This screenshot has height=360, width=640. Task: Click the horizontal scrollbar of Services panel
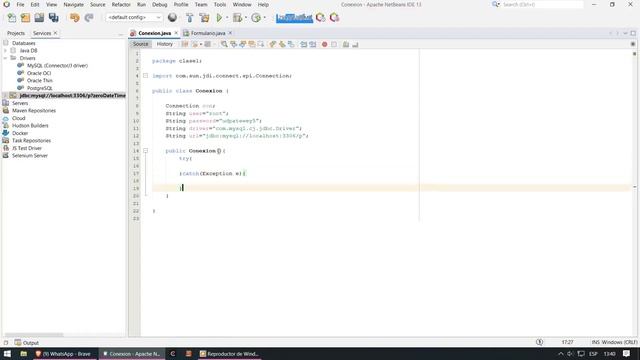33,335
